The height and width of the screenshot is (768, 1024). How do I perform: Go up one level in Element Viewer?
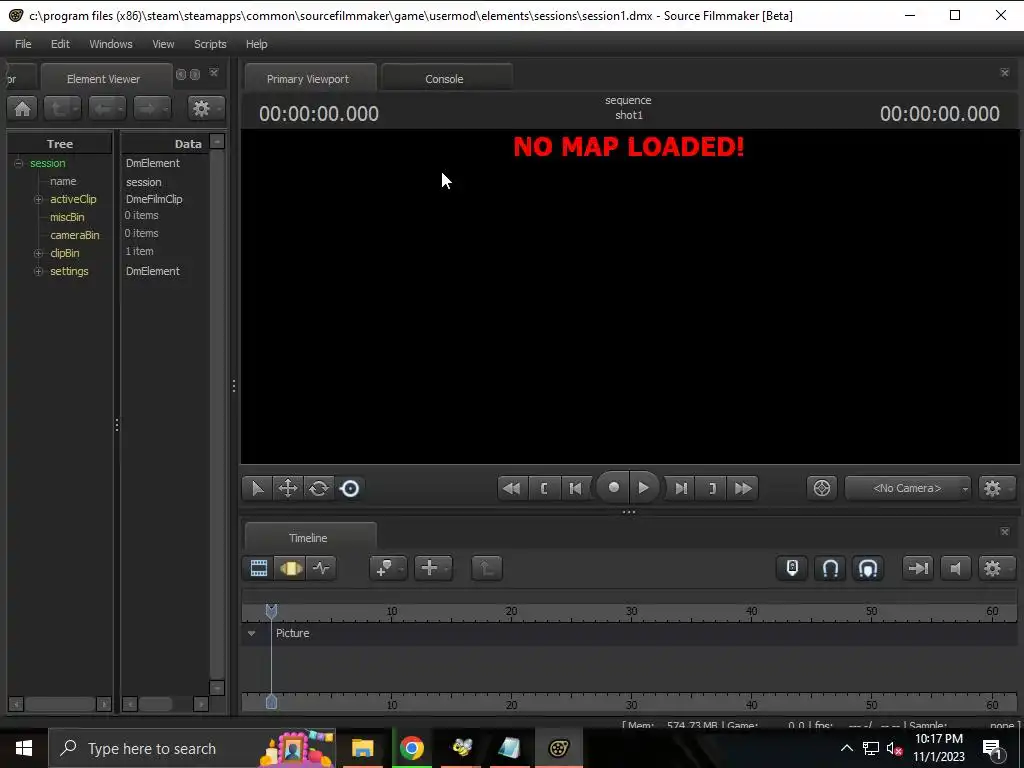pos(62,108)
